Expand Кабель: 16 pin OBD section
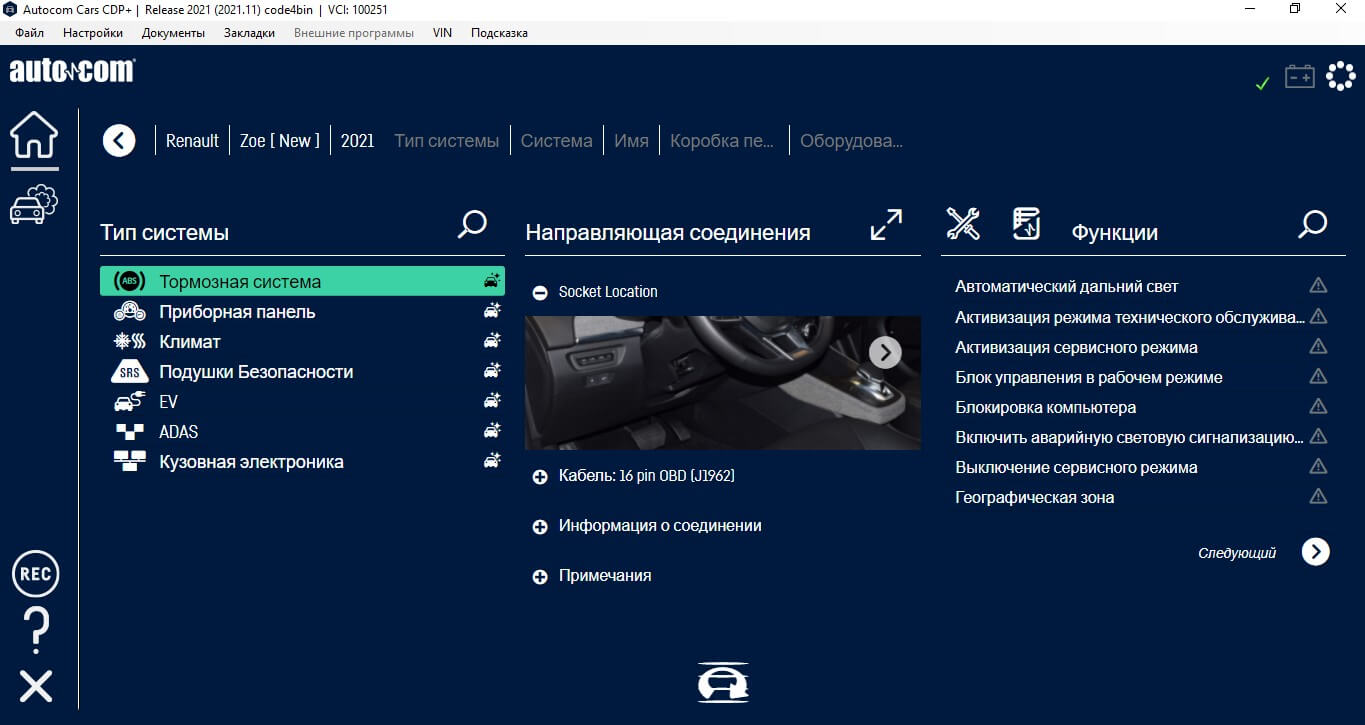Viewport: 1365px width, 725px height. pyautogui.click(x=540, y=477)
